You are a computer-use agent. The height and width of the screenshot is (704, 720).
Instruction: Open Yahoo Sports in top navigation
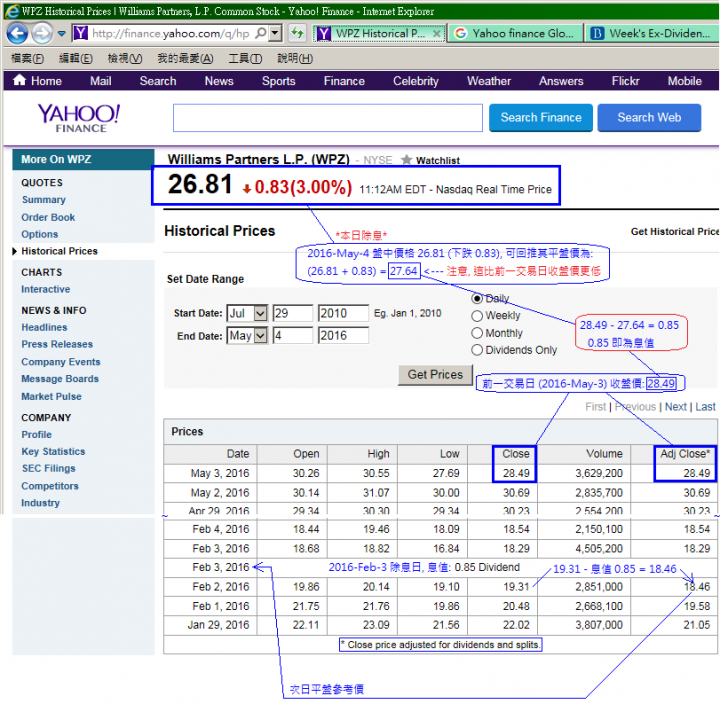278,81
